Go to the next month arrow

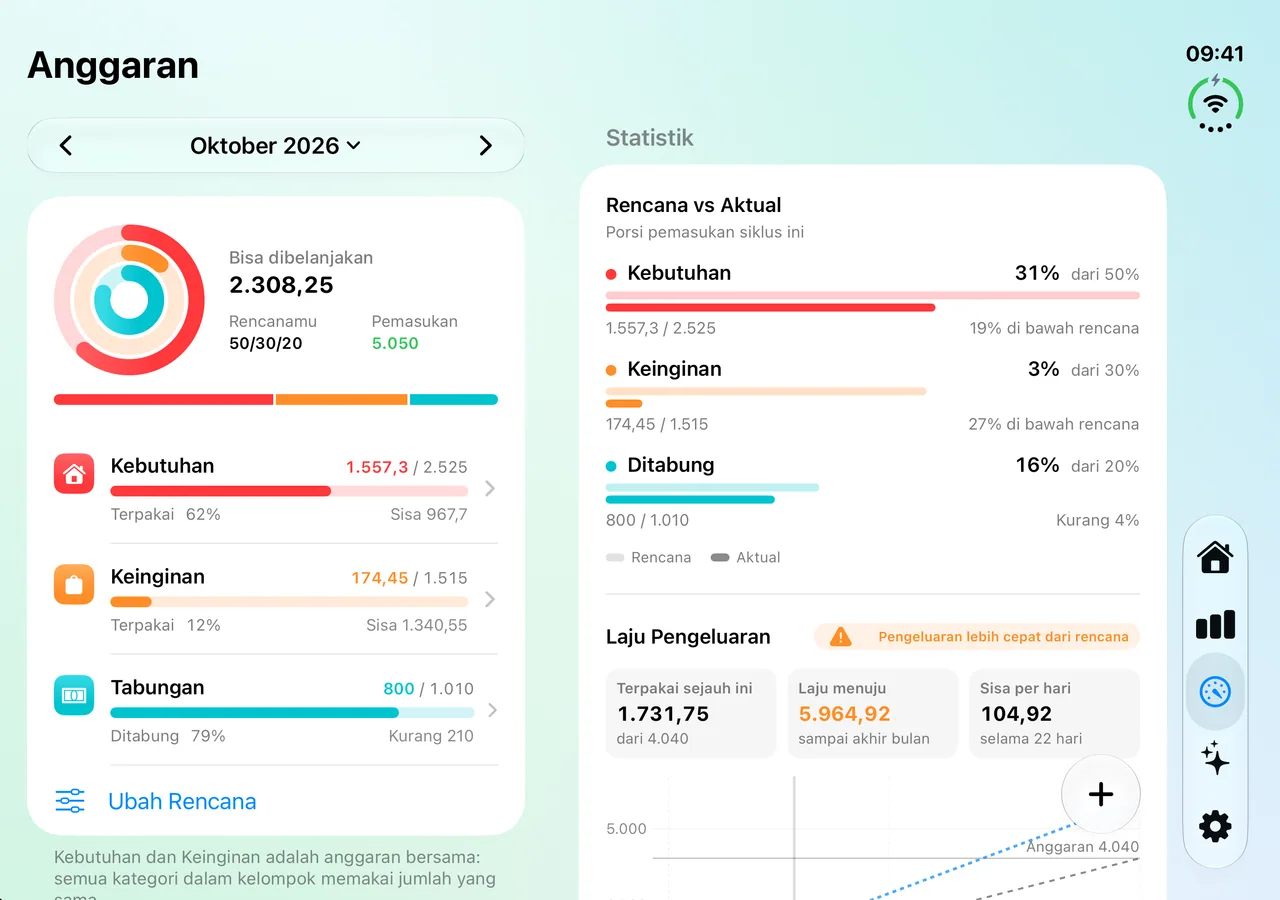pos(485,146)
